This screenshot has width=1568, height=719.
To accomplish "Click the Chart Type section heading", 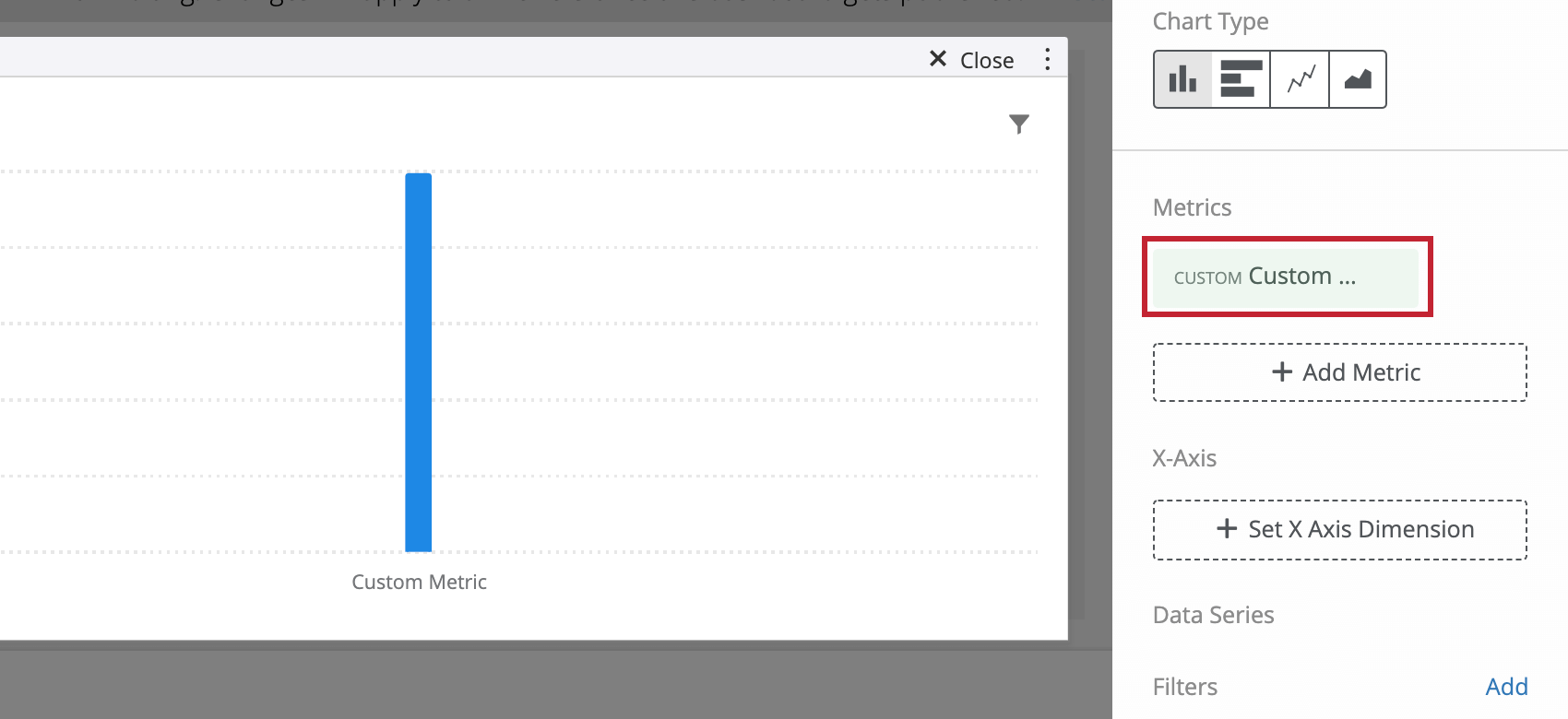I will [x=1210, y=22].
